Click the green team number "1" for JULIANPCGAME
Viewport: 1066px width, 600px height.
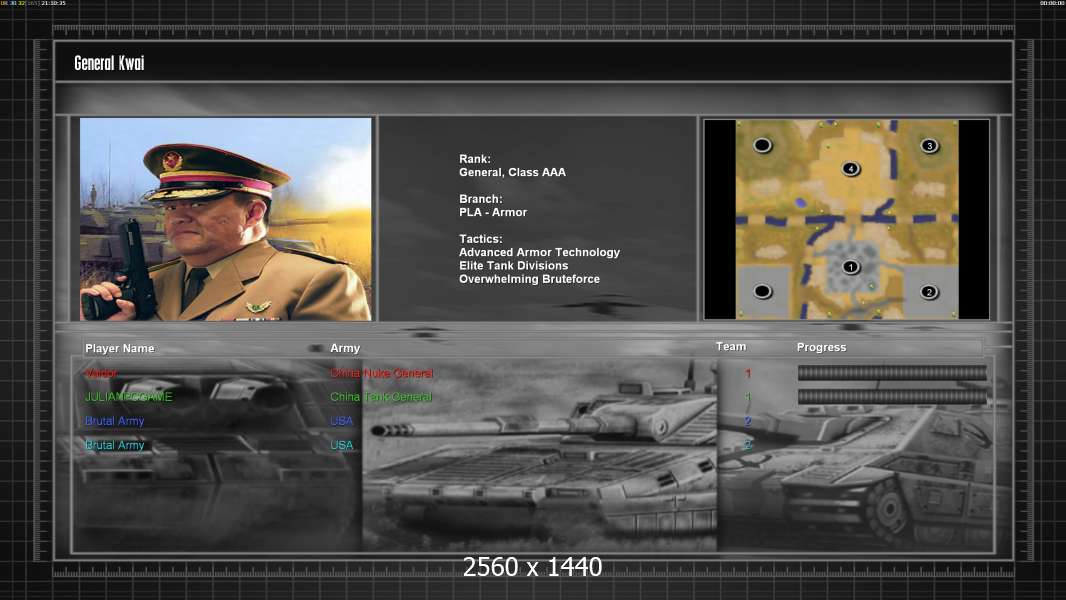click(748, 398)
